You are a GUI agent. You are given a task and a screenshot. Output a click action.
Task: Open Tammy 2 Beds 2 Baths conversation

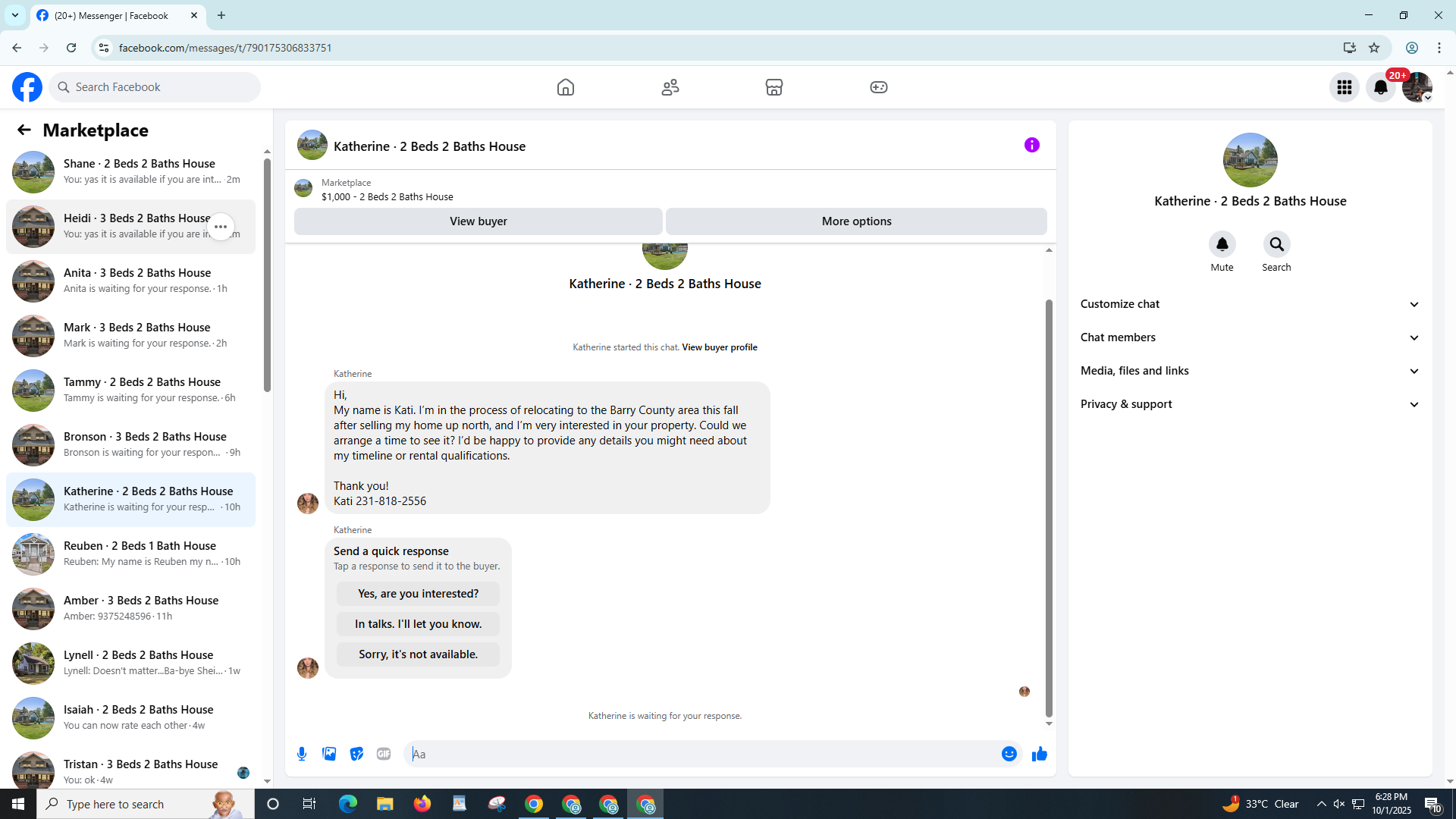[130, 391]
